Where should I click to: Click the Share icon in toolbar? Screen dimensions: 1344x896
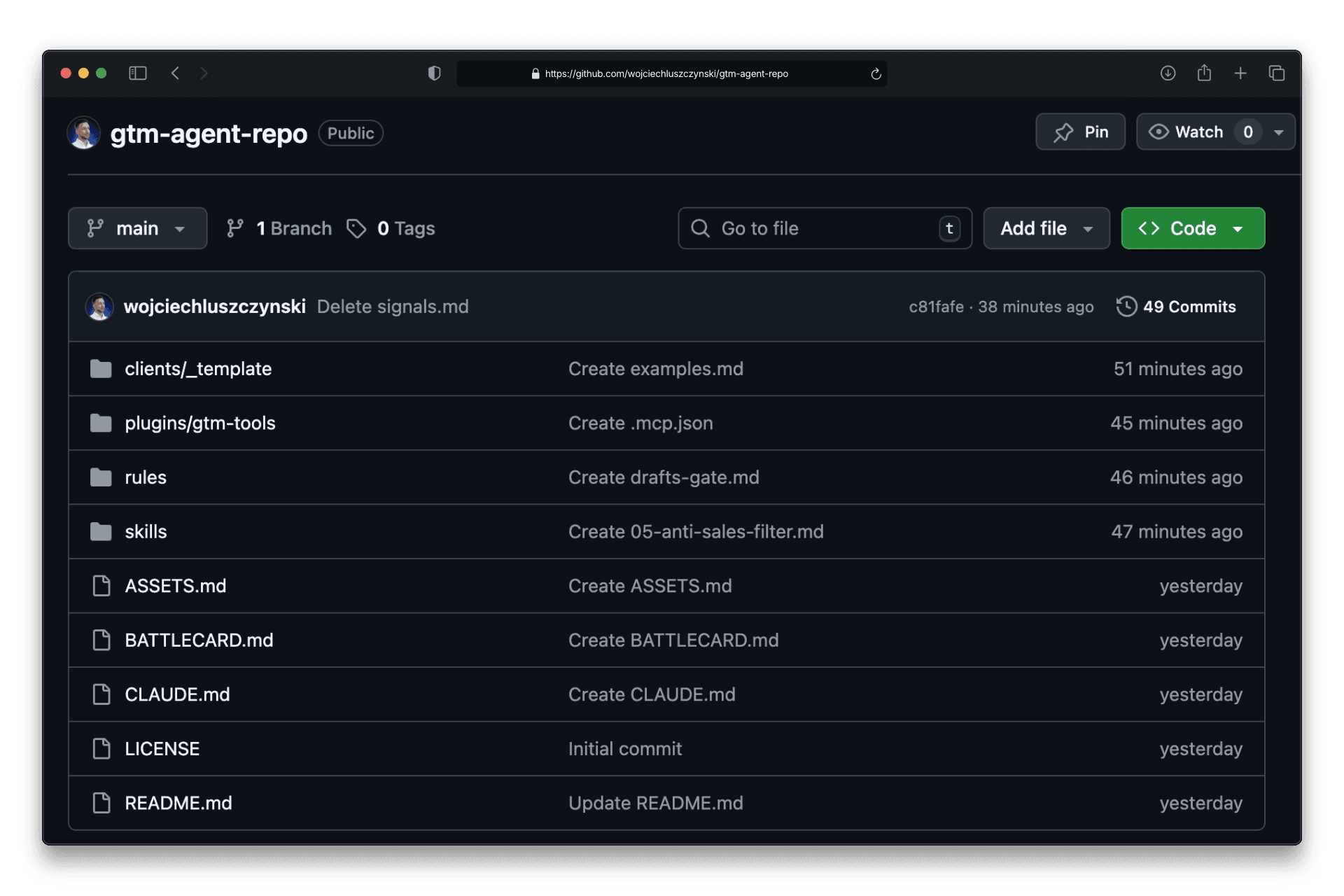[1204, 73]
